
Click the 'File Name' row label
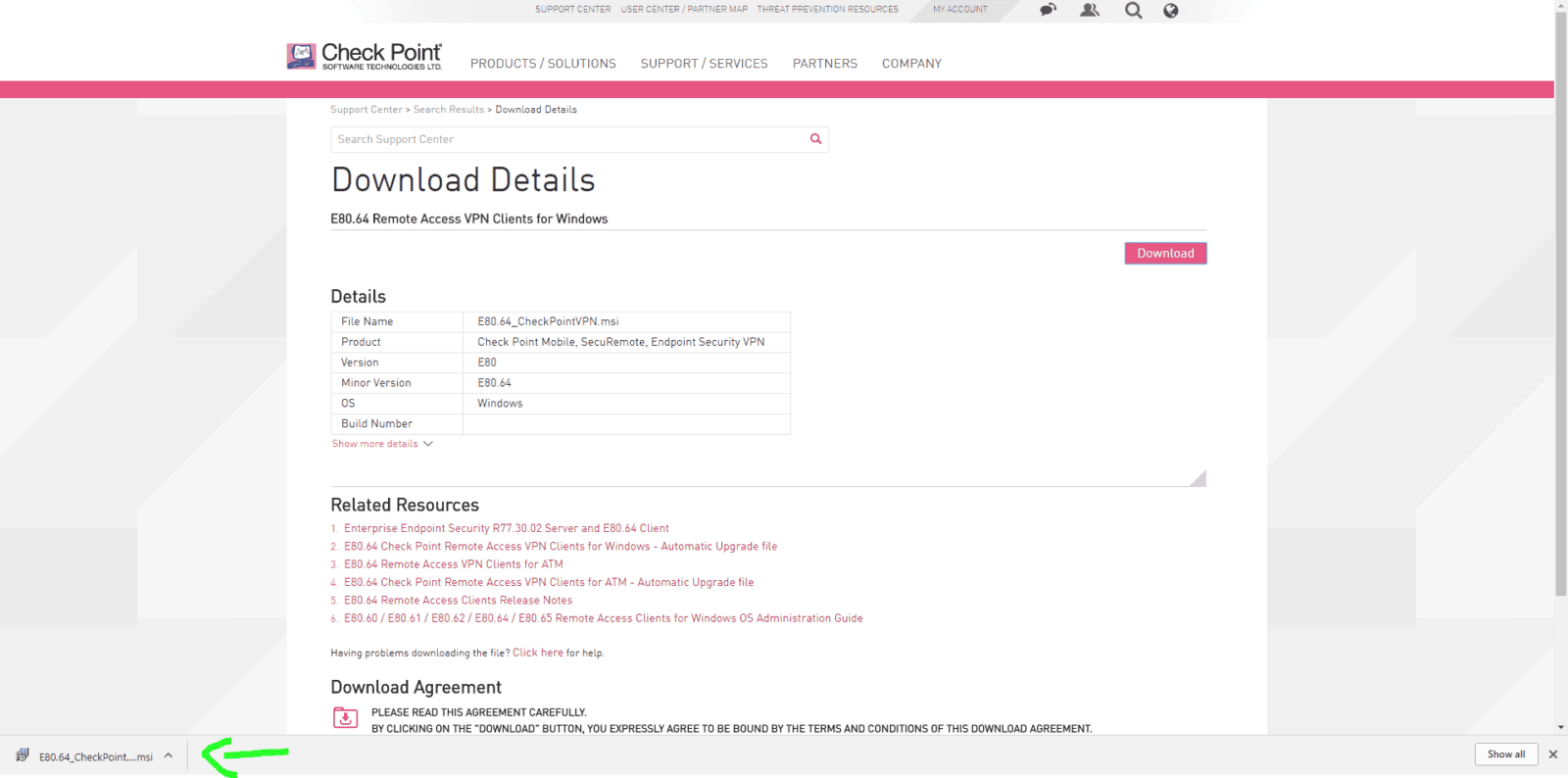[367, 321]
